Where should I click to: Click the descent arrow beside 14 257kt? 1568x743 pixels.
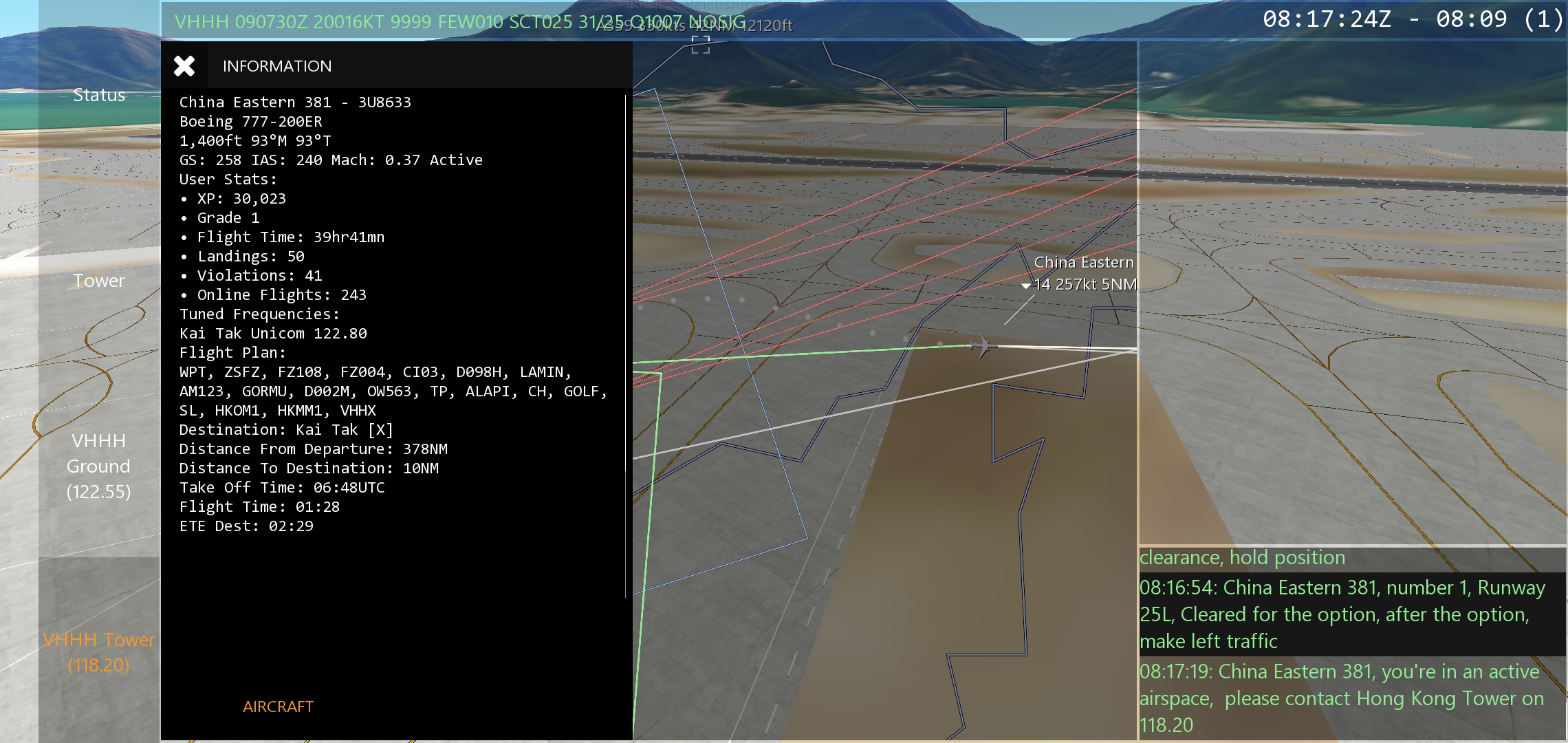coord(1025,286)
